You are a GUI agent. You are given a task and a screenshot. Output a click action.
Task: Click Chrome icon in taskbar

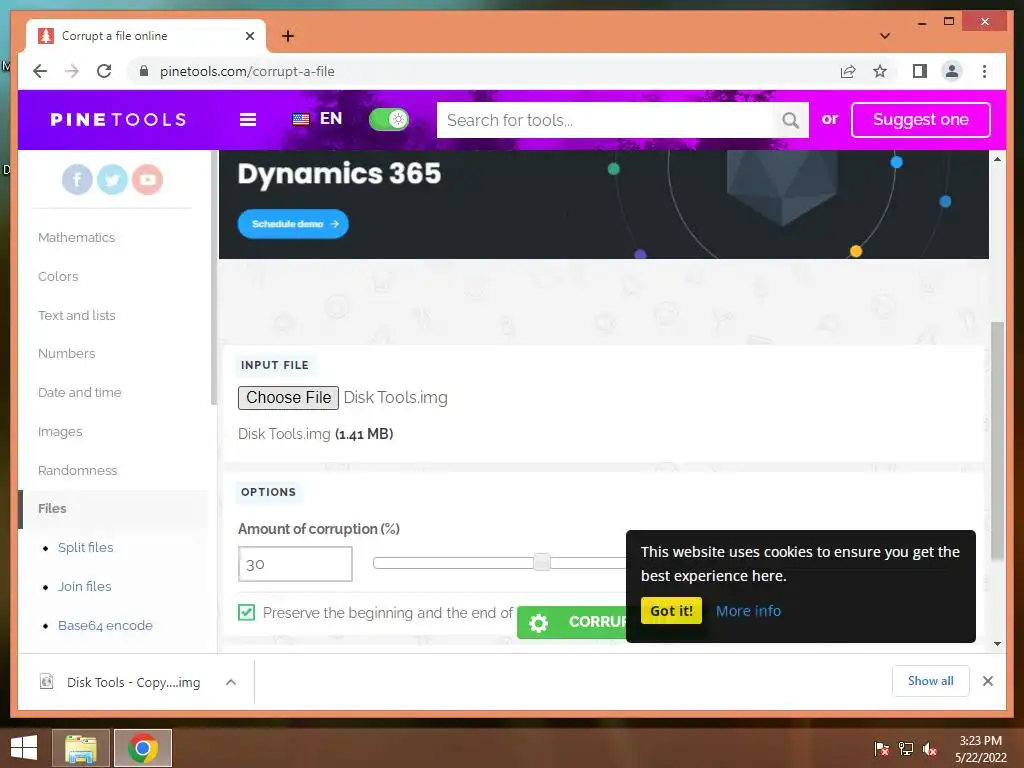[142, 748]
